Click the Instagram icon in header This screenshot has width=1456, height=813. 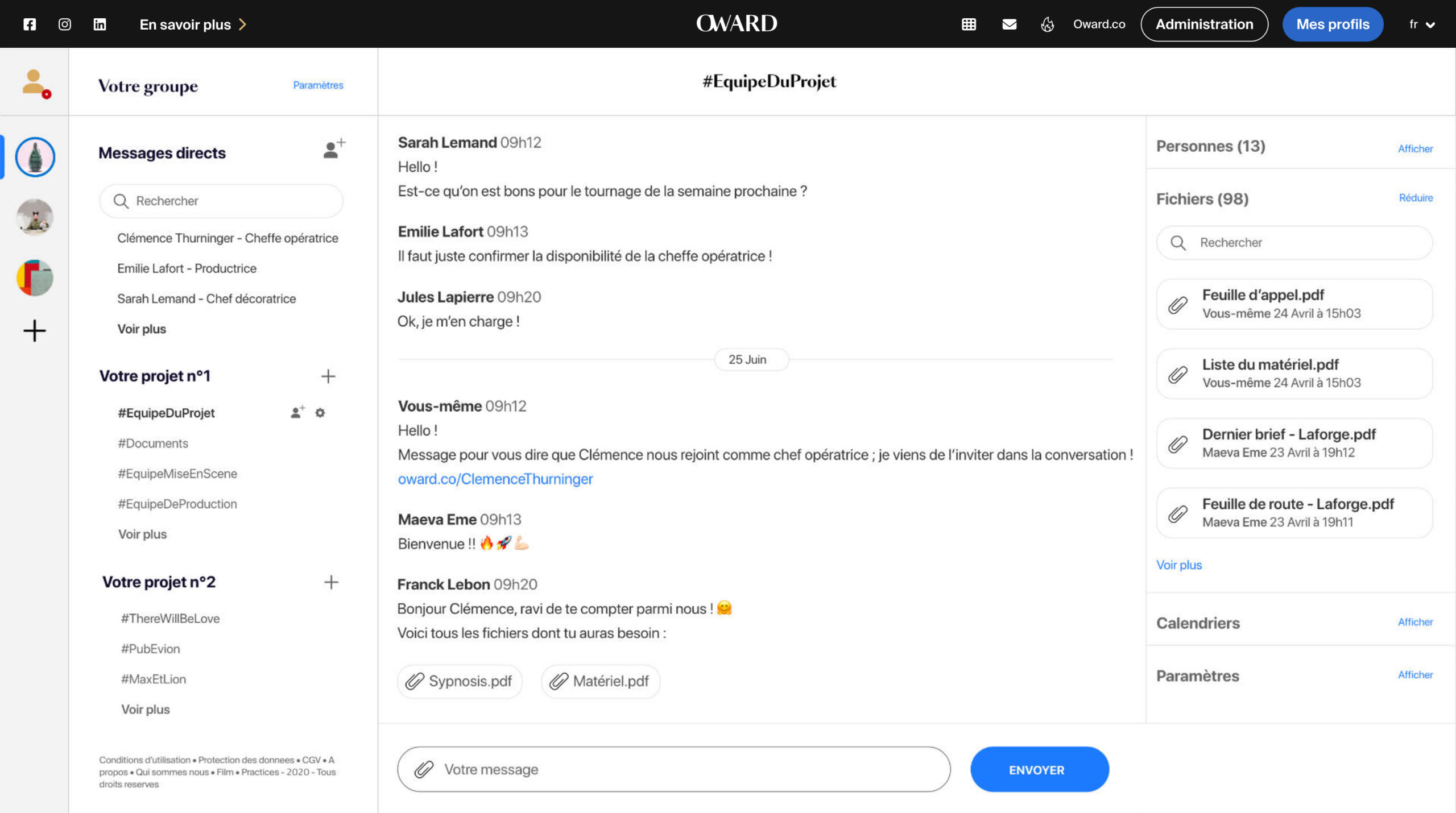65,24
